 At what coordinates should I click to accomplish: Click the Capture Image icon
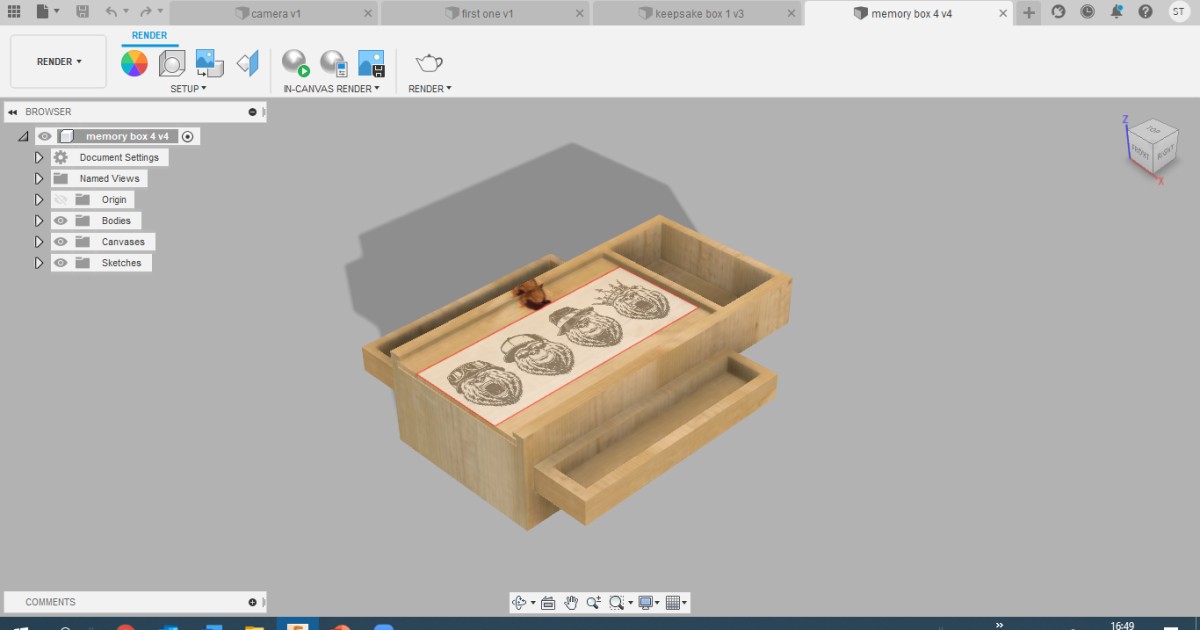pos(372,62)
